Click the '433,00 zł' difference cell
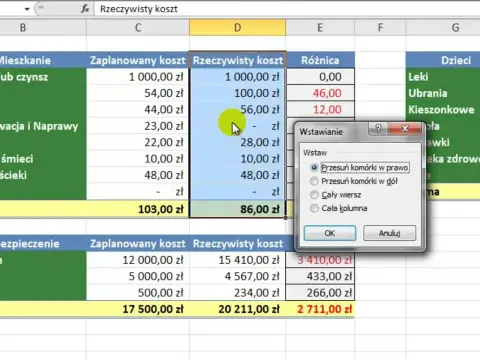 tap(320, 276)
